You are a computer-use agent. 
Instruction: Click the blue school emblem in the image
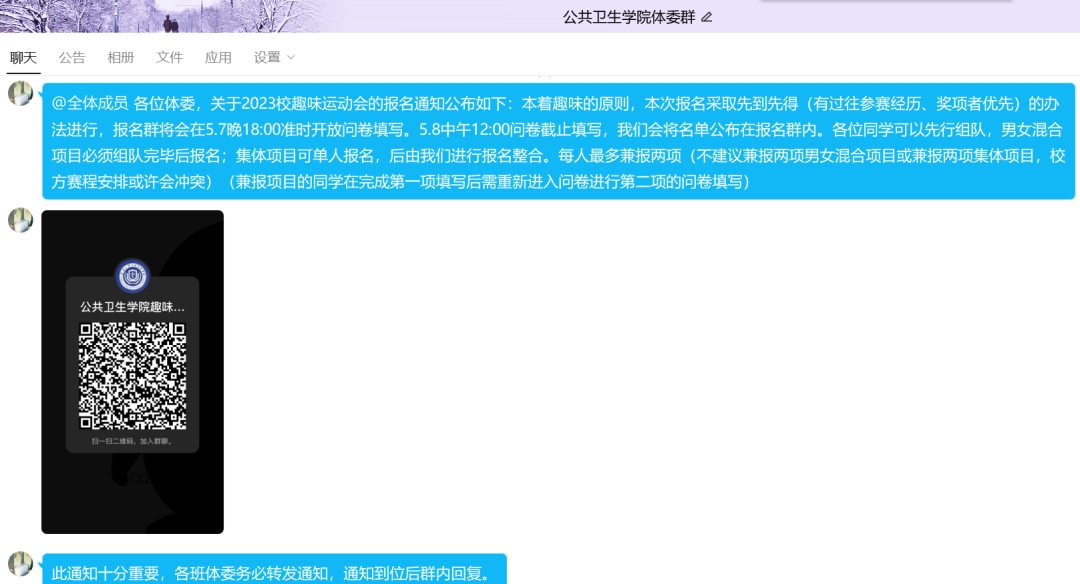click(x=132, y=275)
